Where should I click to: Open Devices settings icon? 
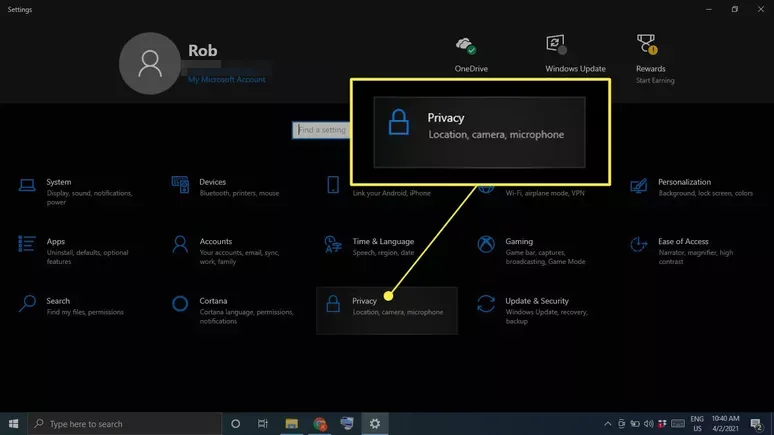click(x=180, y=185)
